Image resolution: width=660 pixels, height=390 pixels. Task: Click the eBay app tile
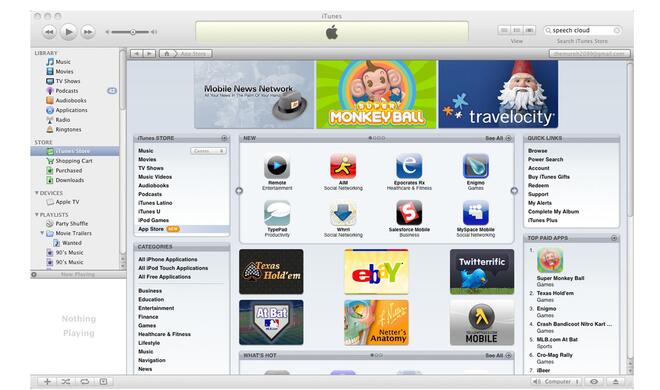pyautogui.click(x=376, y=271)
